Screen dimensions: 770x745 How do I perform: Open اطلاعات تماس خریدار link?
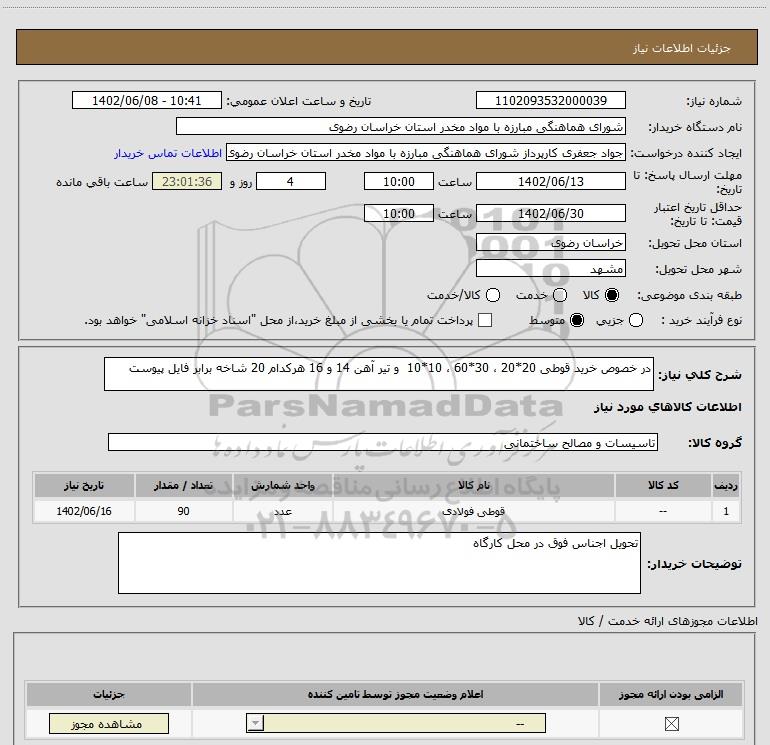(168, 153)
